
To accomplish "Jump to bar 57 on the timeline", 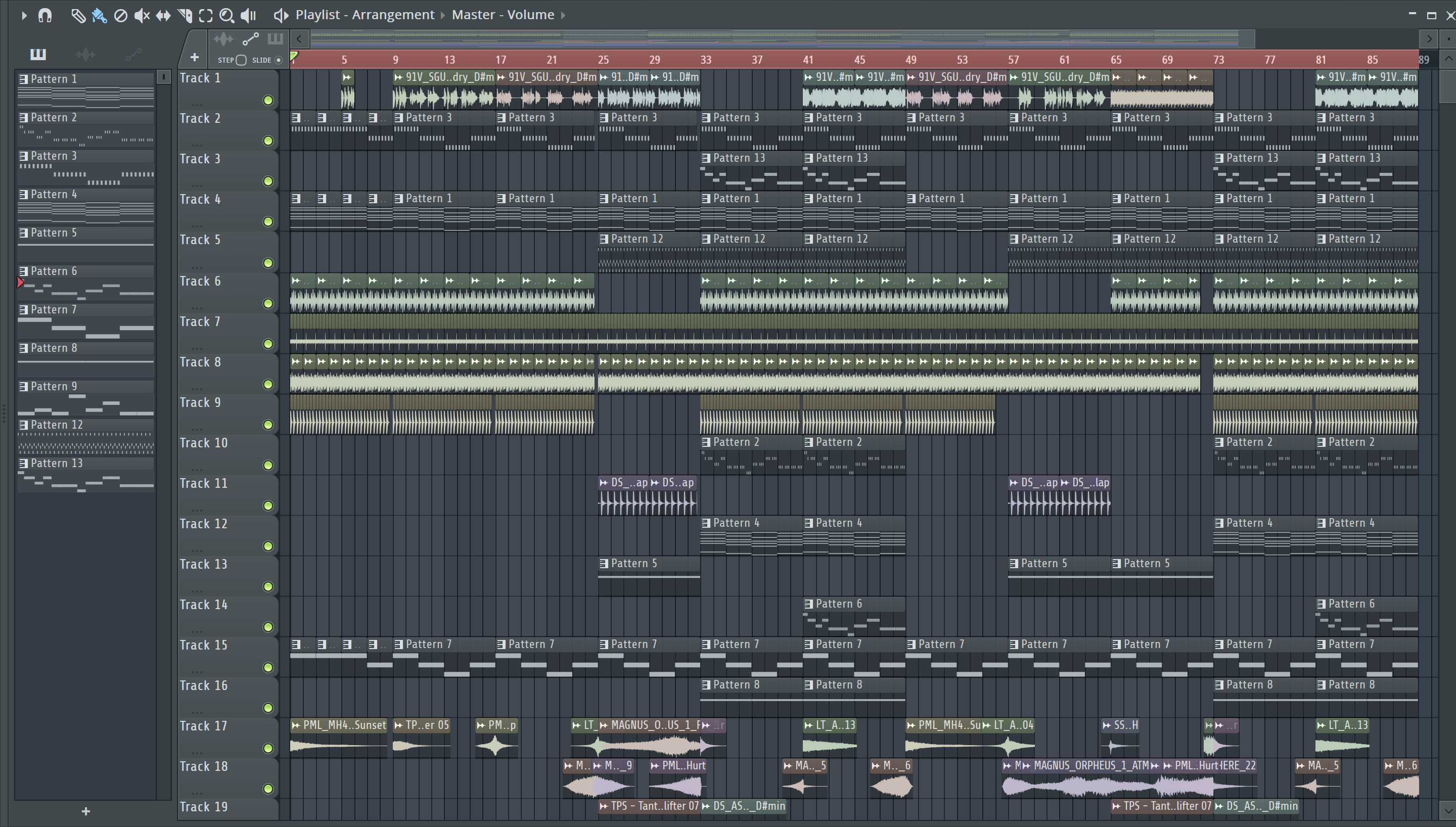I will coord(1013,60).
